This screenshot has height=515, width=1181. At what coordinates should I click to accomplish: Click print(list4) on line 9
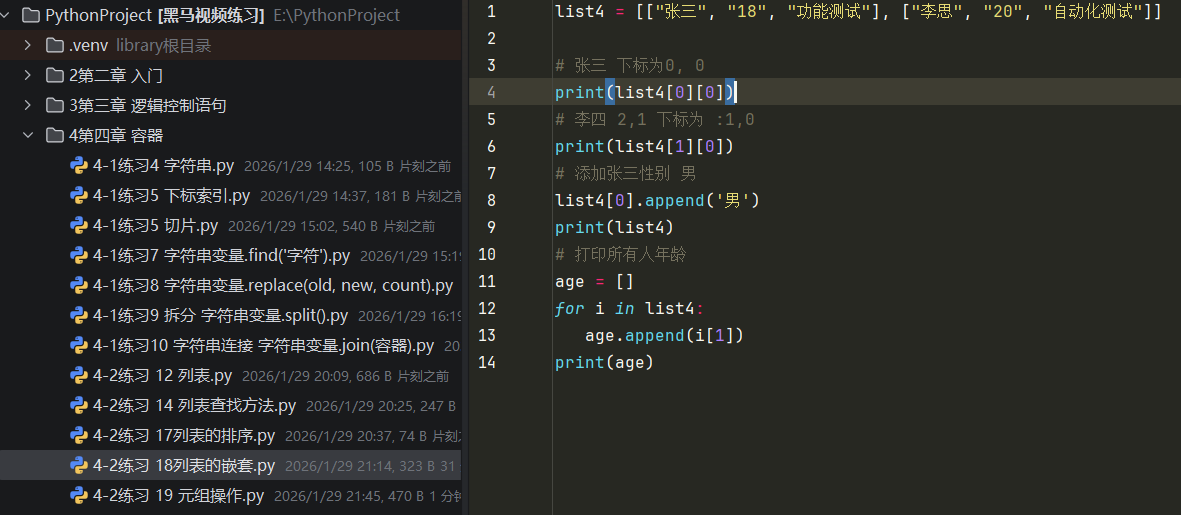[615, 228]
